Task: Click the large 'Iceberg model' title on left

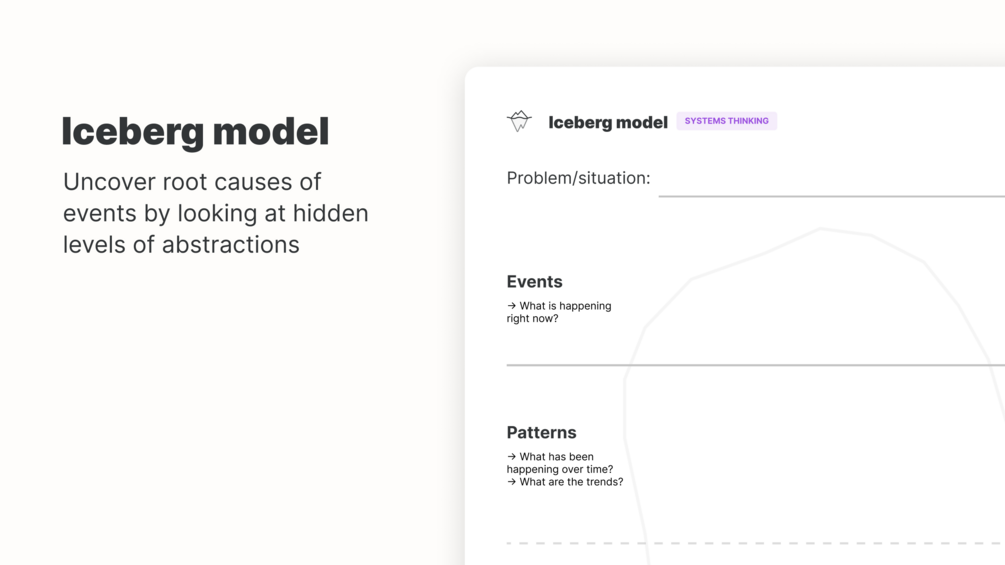Action: (x=195, y=132)
